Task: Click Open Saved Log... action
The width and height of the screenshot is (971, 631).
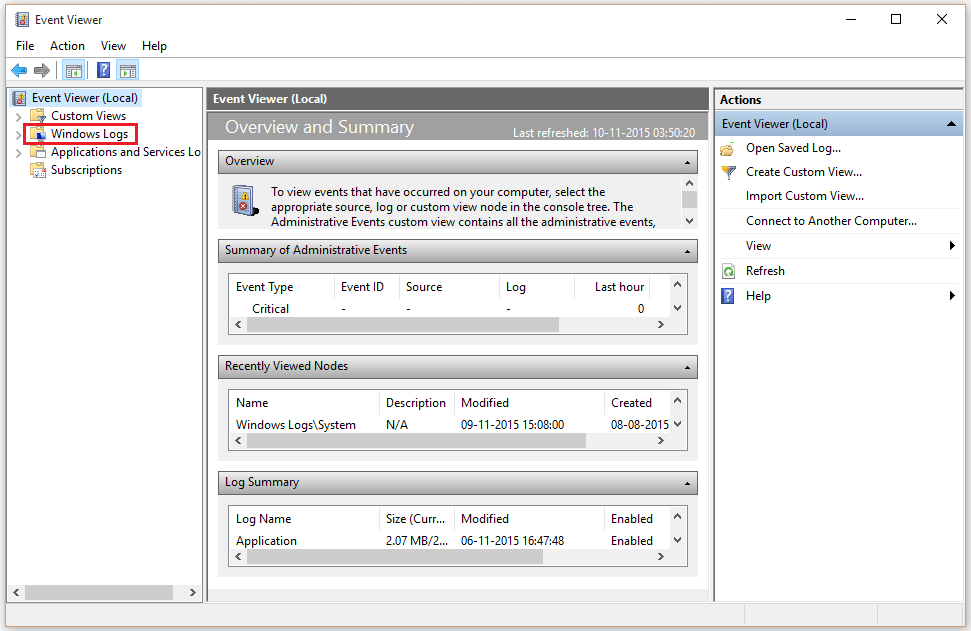Action: pos(793,148)
